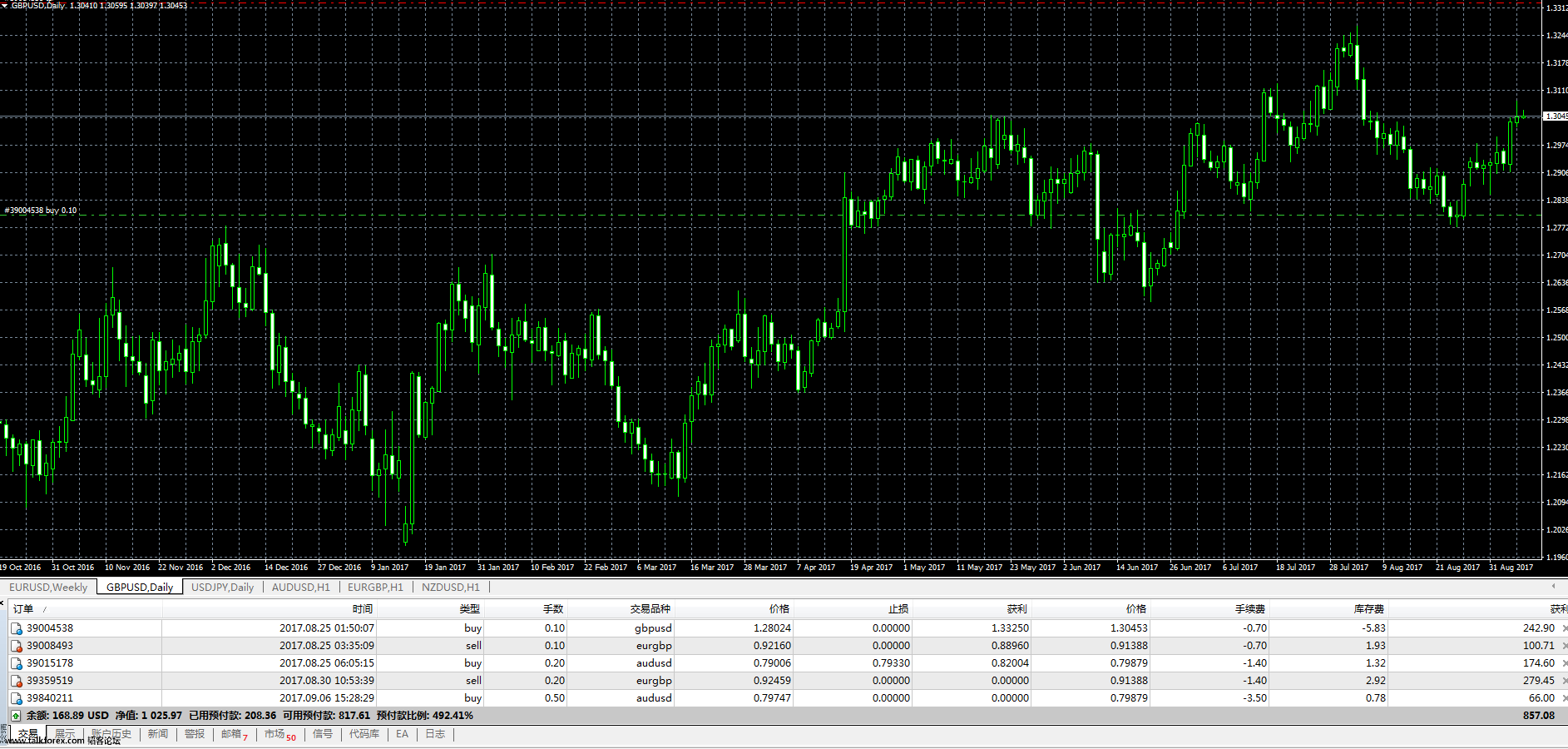Click the open time 2017.09.06 15:28:29
The width and height of the screenshot is (1568, 749).
coord(327,698)
